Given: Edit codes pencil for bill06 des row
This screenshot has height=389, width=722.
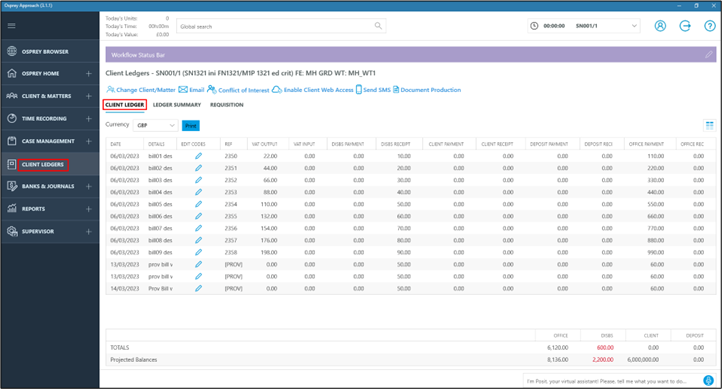Looking at the screenshot, I should (198, 216).
